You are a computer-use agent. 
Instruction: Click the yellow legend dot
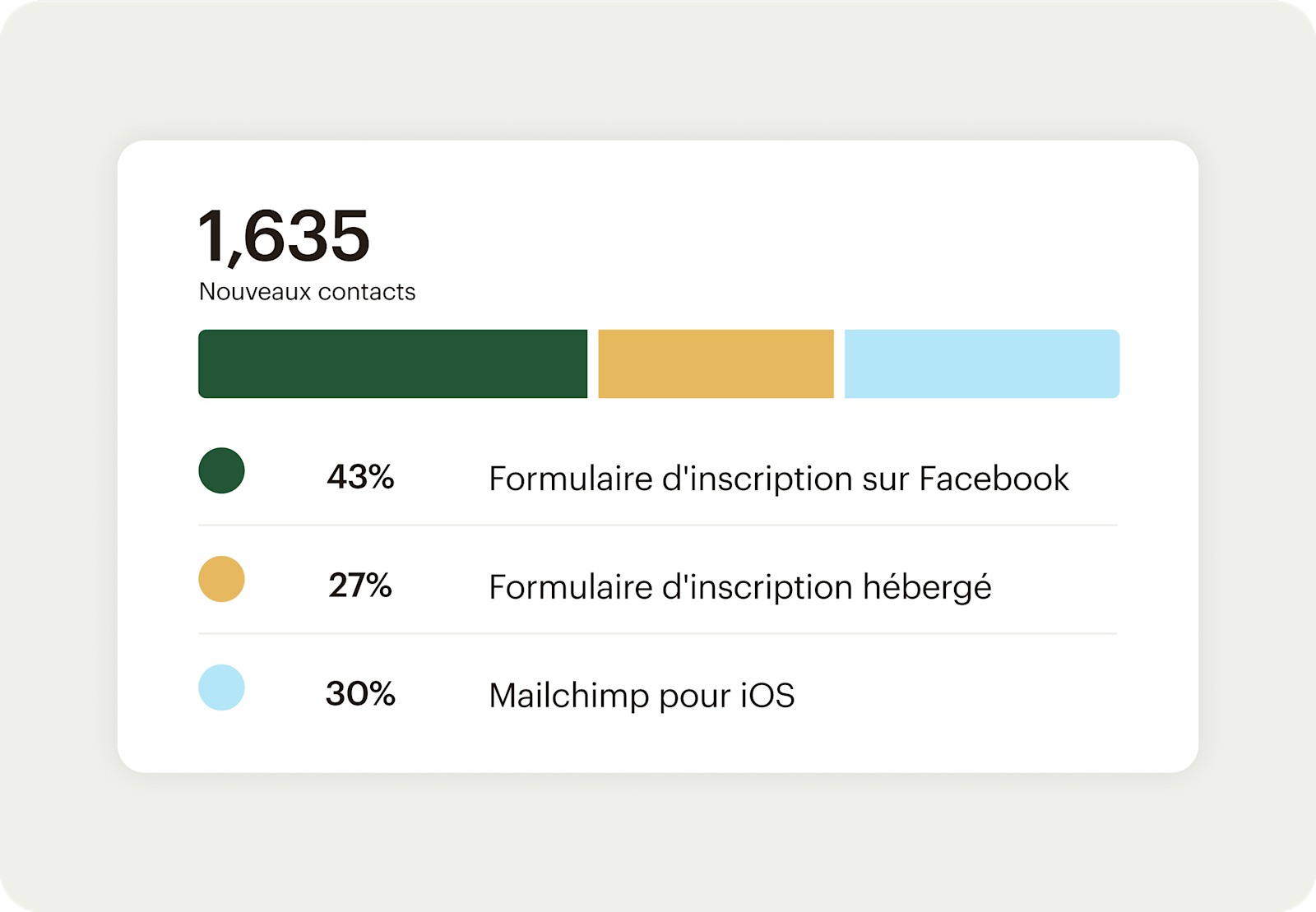tap(221, 579)
